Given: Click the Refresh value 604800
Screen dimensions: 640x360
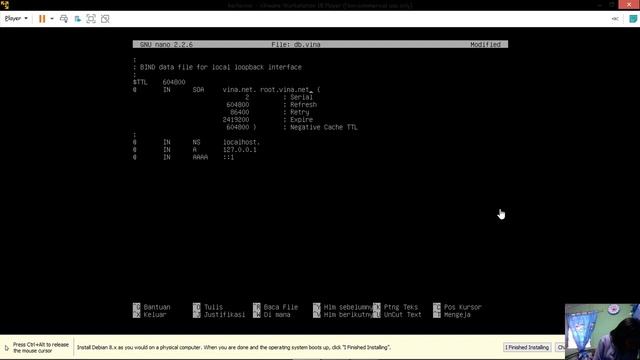Looking at the screenshot, I should tap(238, 104).
